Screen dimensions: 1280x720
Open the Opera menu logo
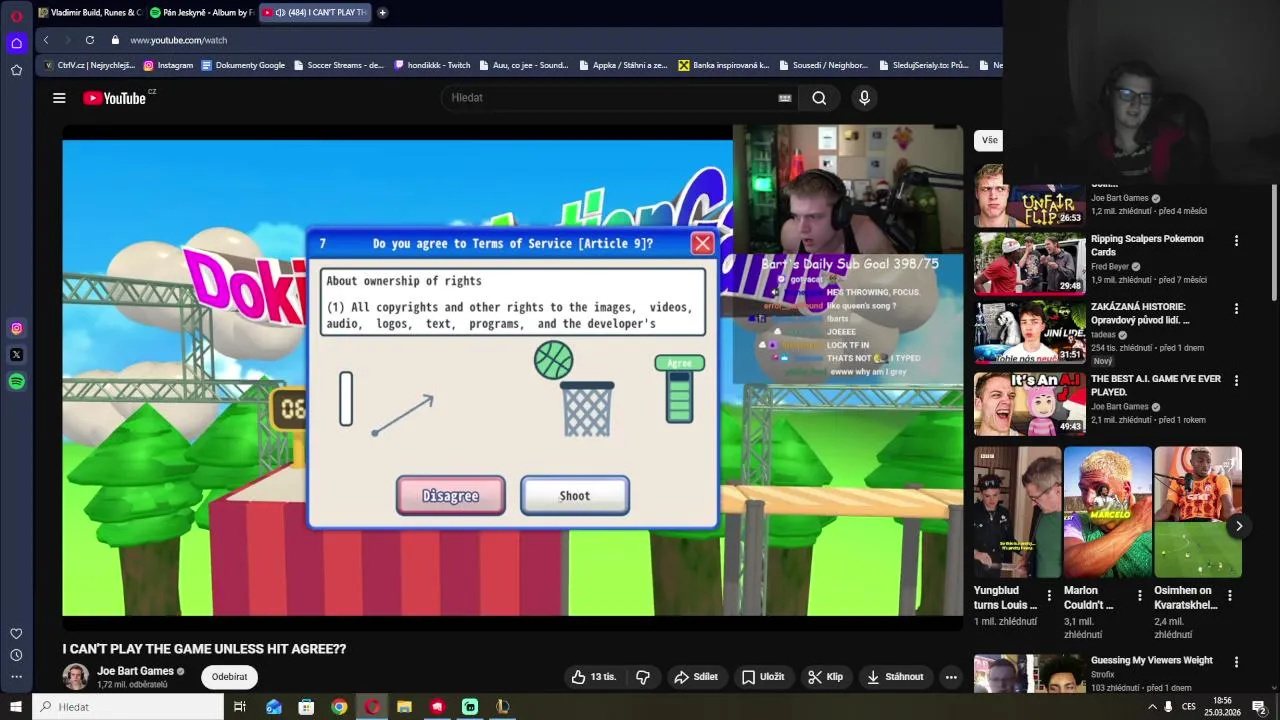click(x=16, y=16)
